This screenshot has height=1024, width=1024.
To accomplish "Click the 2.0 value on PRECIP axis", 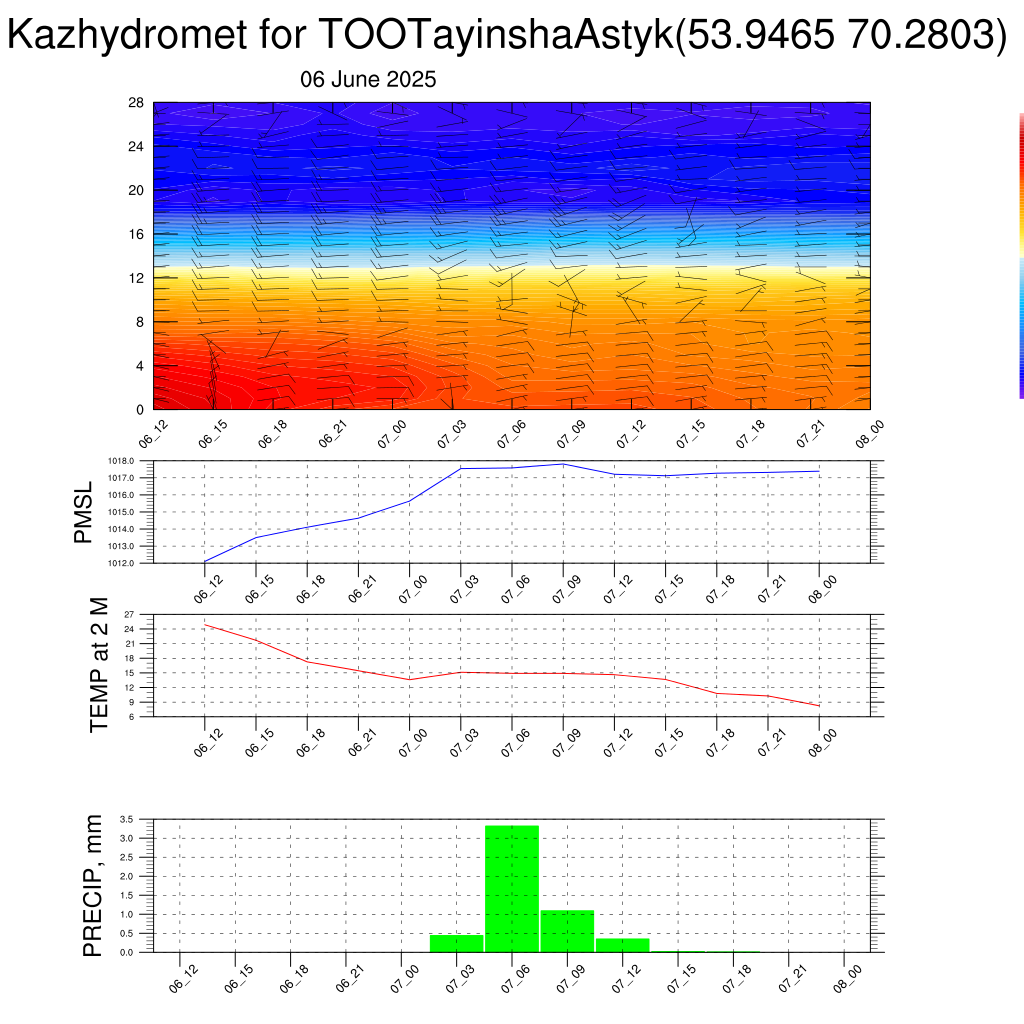I will tap(127, 876).
